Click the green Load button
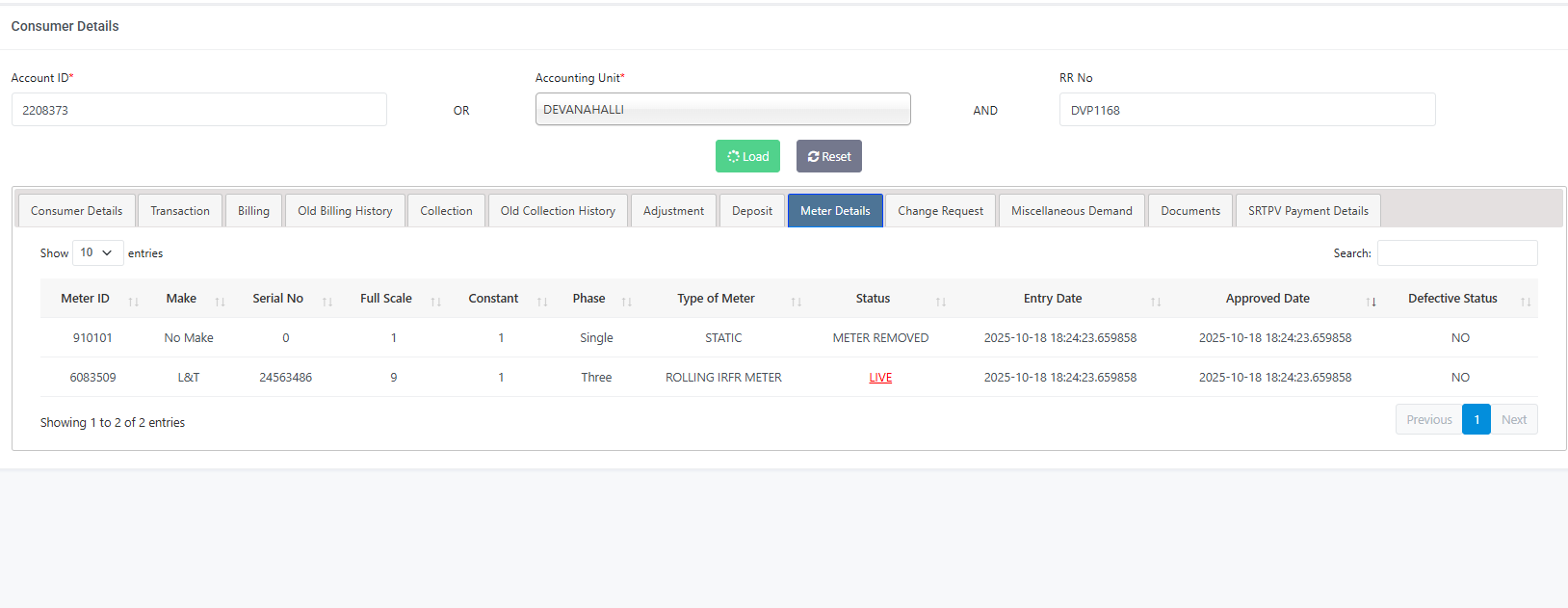This screenshot has width=1568, height=608. (x=747, y=156)
